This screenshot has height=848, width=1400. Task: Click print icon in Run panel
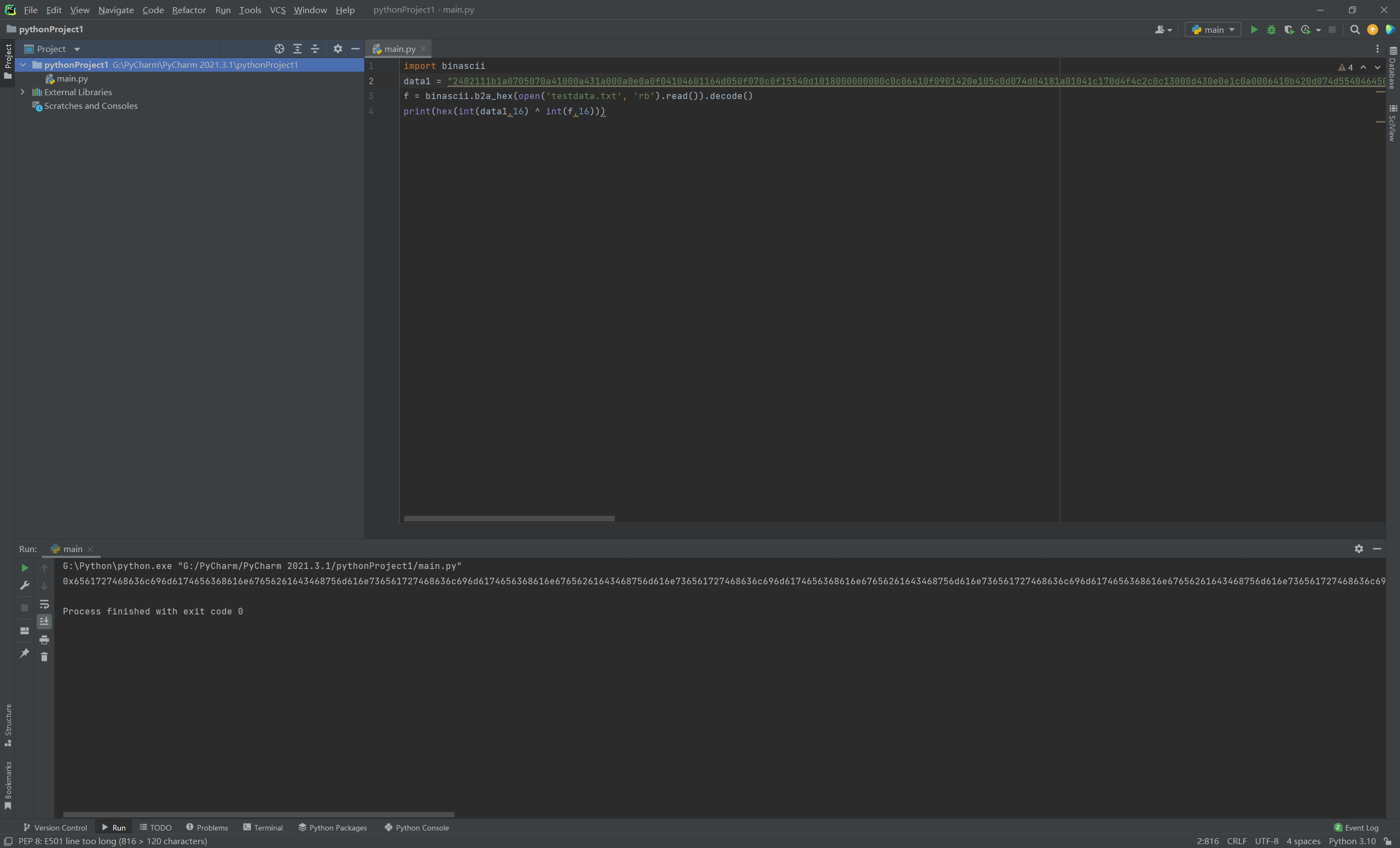coord(44,640)
